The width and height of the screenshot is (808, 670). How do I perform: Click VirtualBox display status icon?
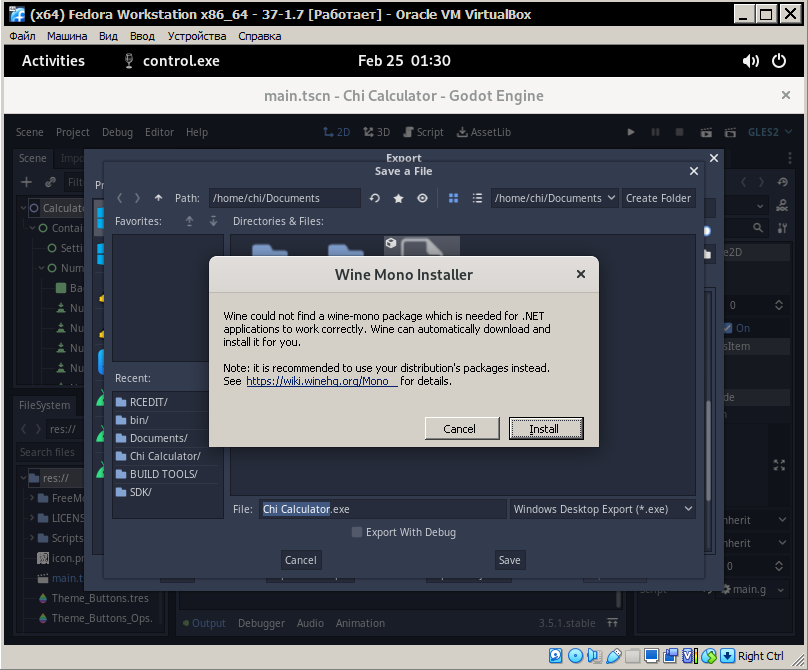651,656
